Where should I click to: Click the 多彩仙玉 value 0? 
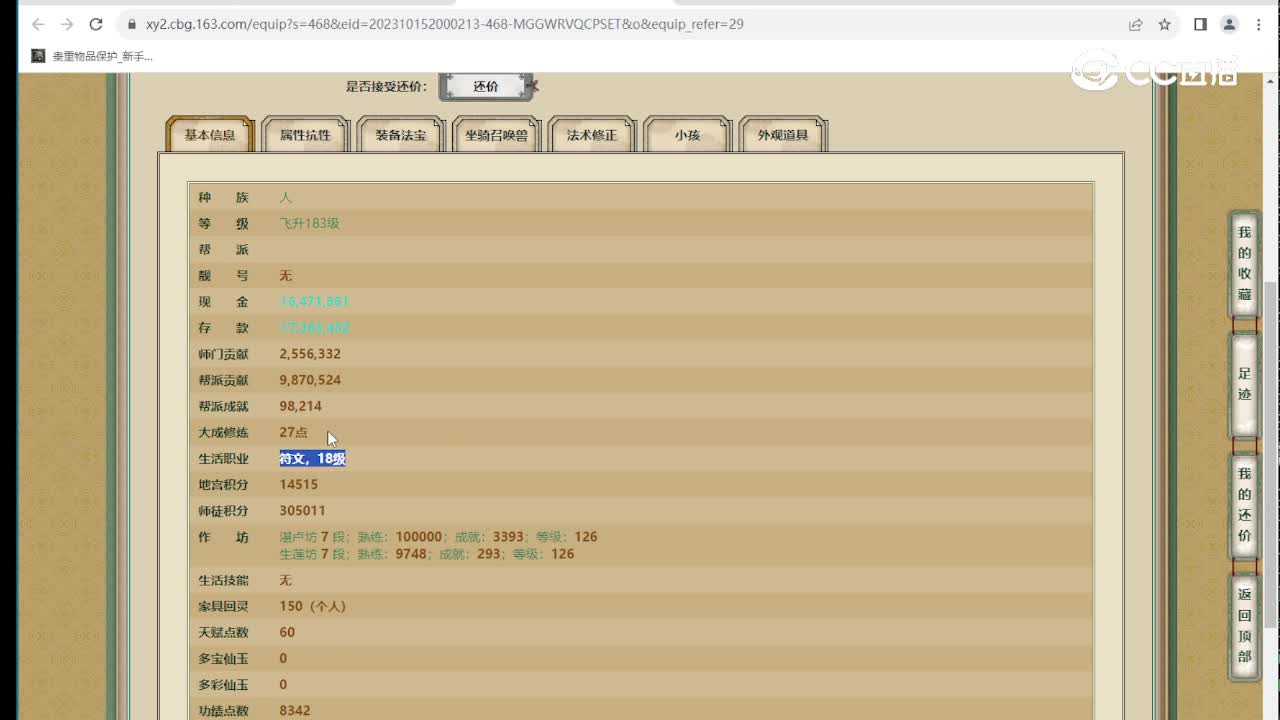(283, 684)
